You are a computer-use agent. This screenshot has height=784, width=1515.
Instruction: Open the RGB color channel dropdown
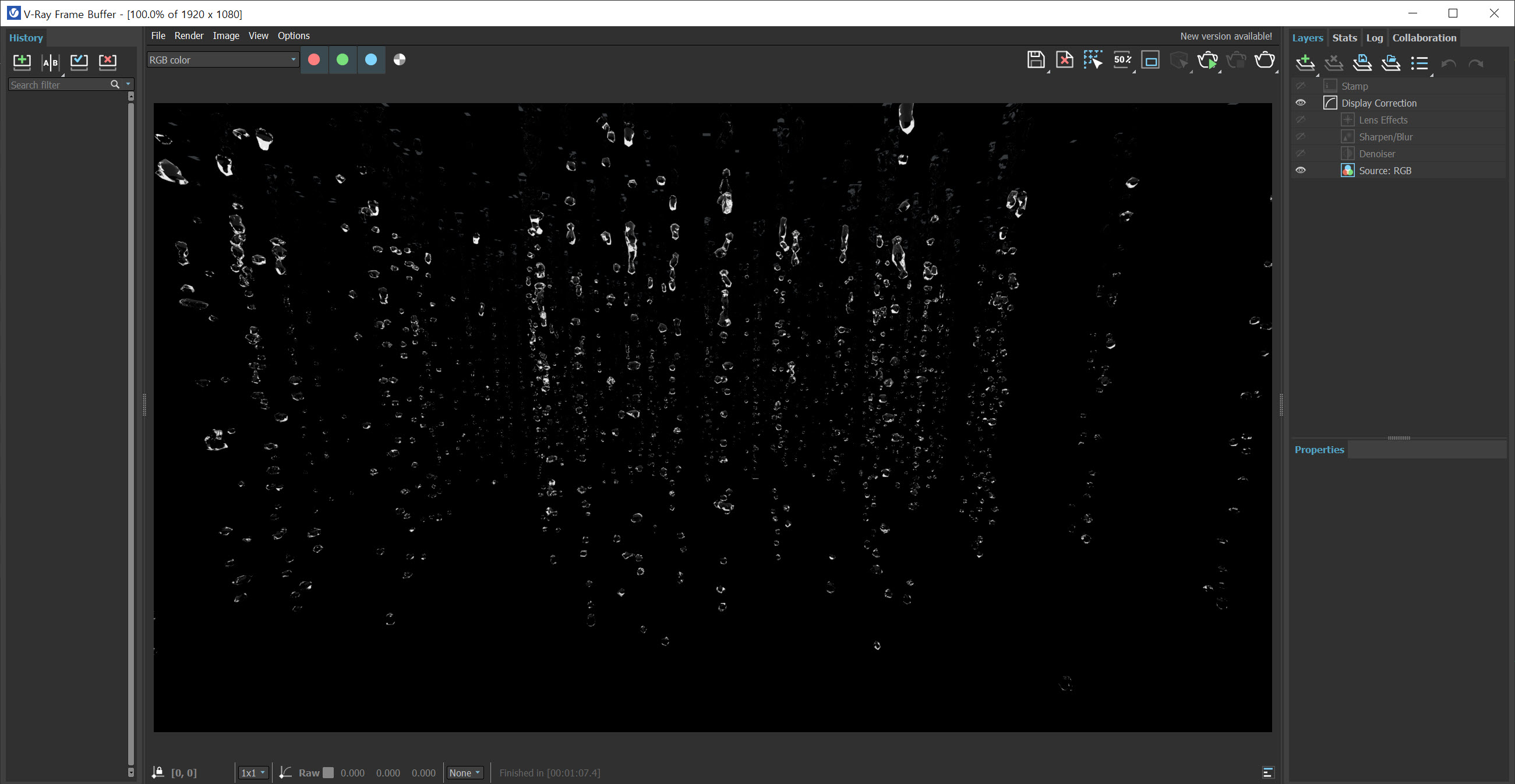[x=223, y=60]
